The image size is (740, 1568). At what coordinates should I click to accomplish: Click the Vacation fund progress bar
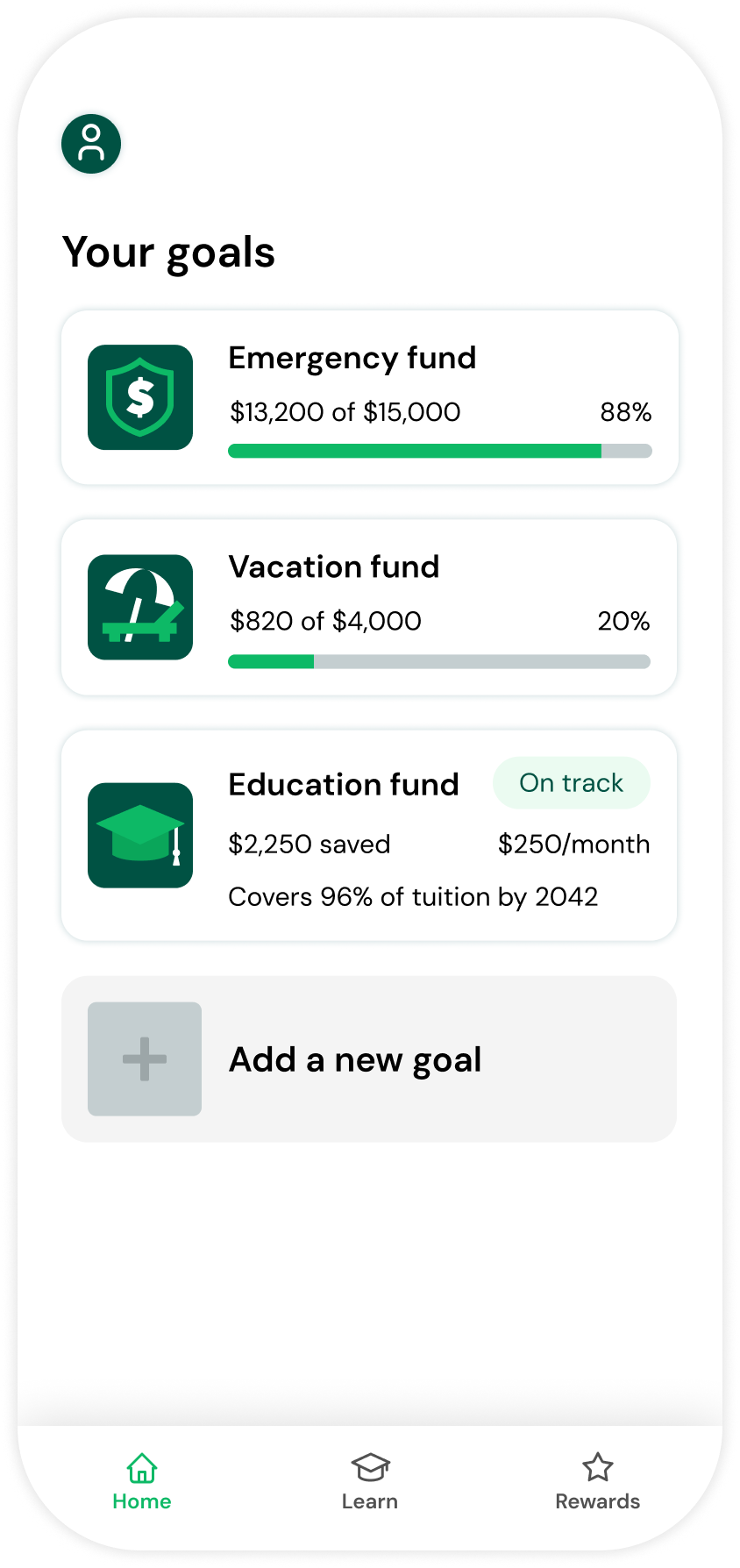(439, 661)
